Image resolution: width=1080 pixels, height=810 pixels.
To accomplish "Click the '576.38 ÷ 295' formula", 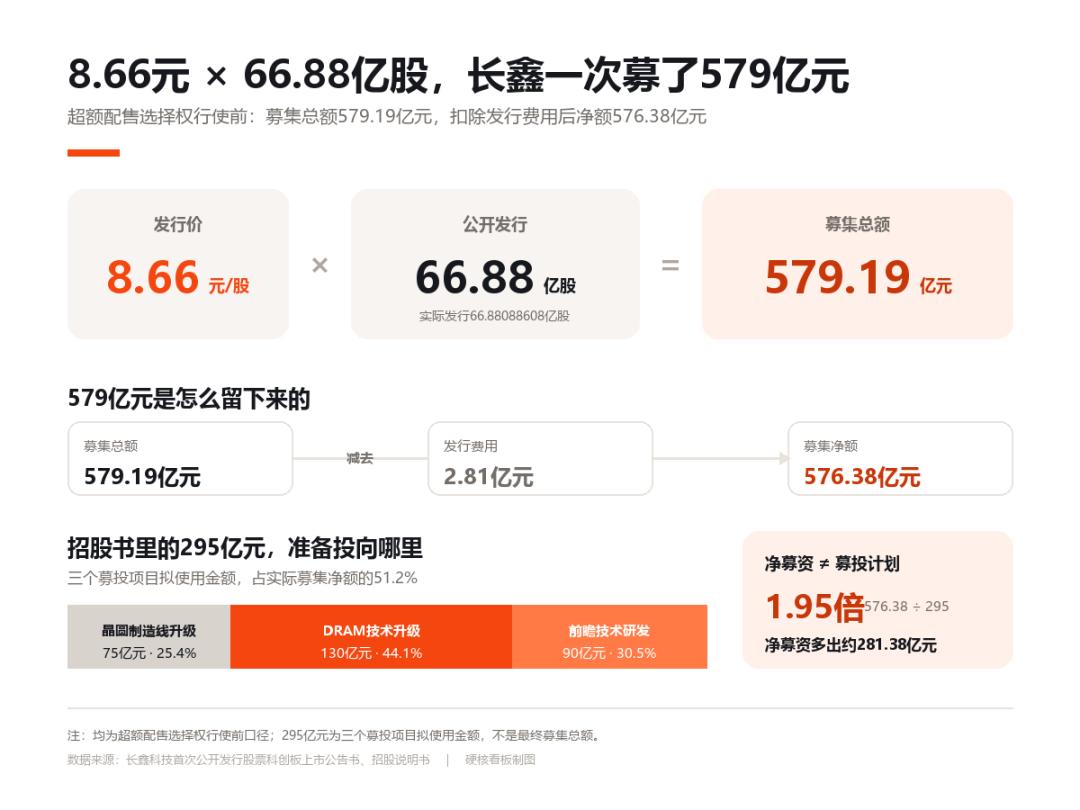I will pos(906,607).
